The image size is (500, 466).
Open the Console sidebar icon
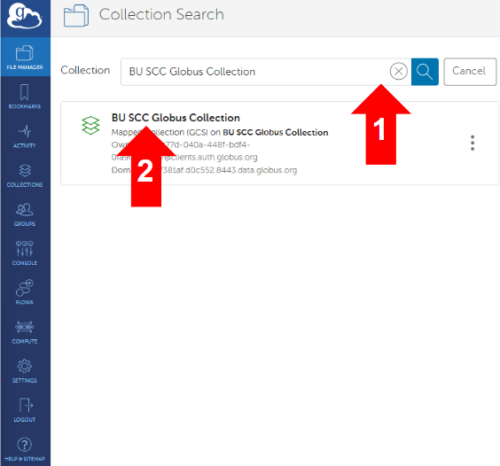tap(25, 253)
